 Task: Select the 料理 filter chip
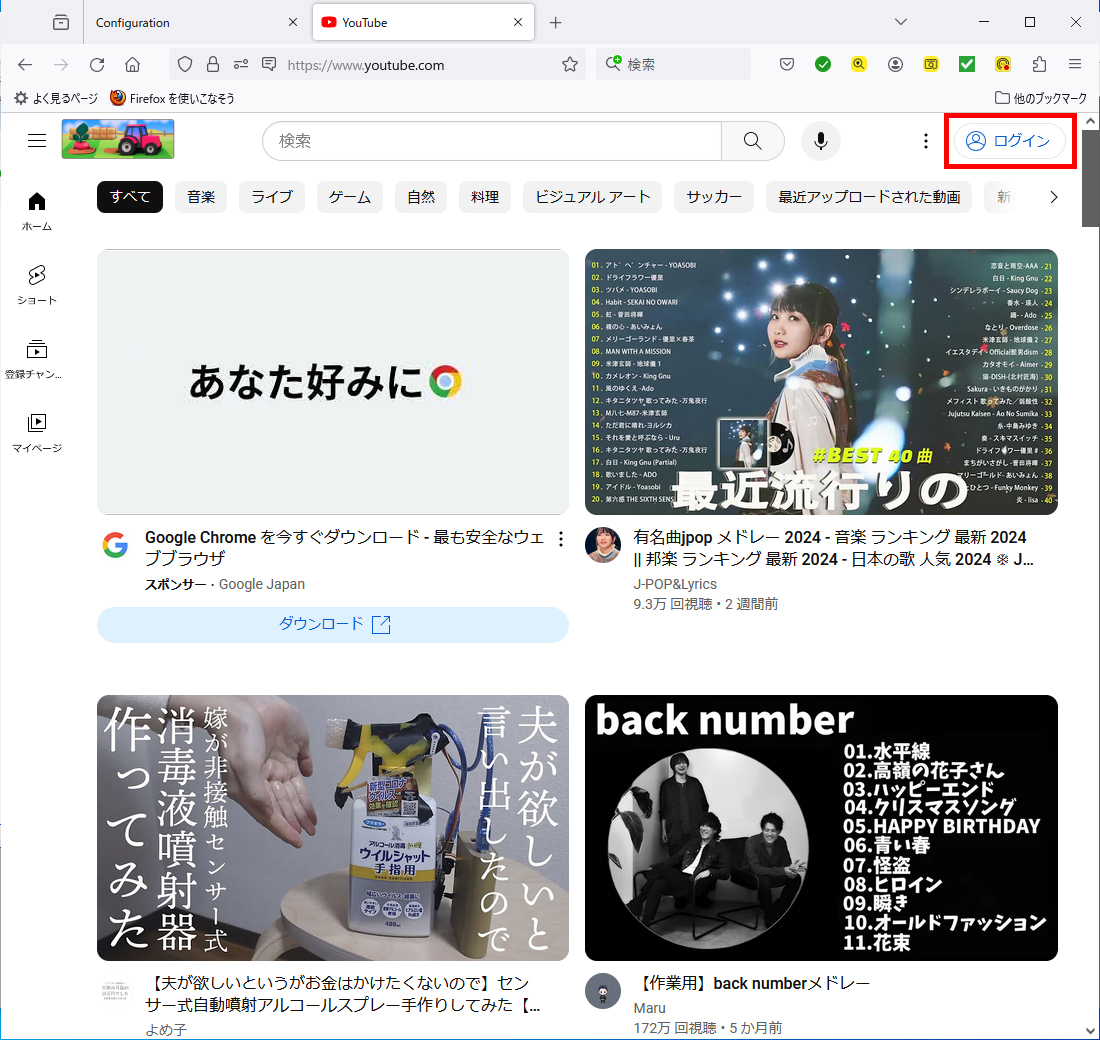[485, 197]
